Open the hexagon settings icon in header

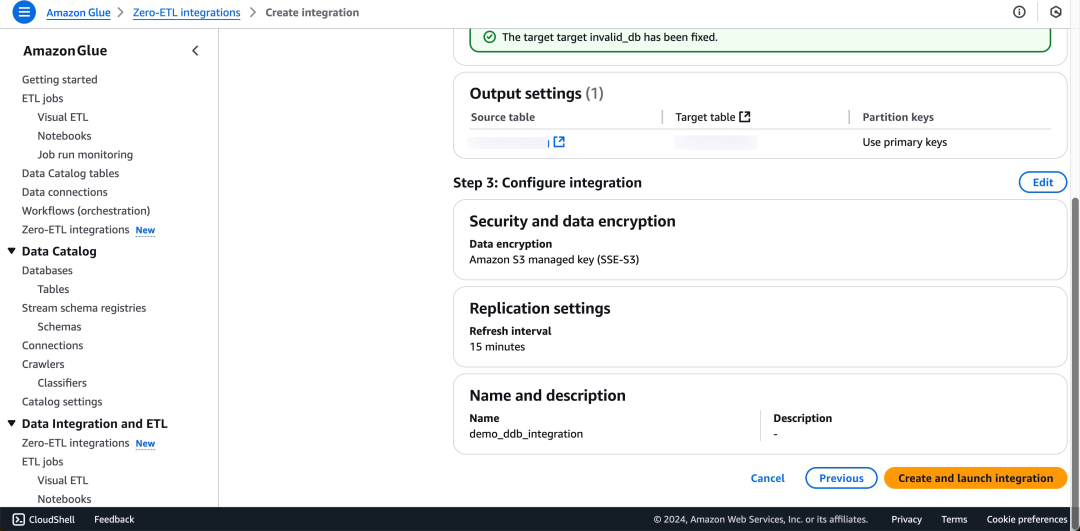pos(1055,12)
